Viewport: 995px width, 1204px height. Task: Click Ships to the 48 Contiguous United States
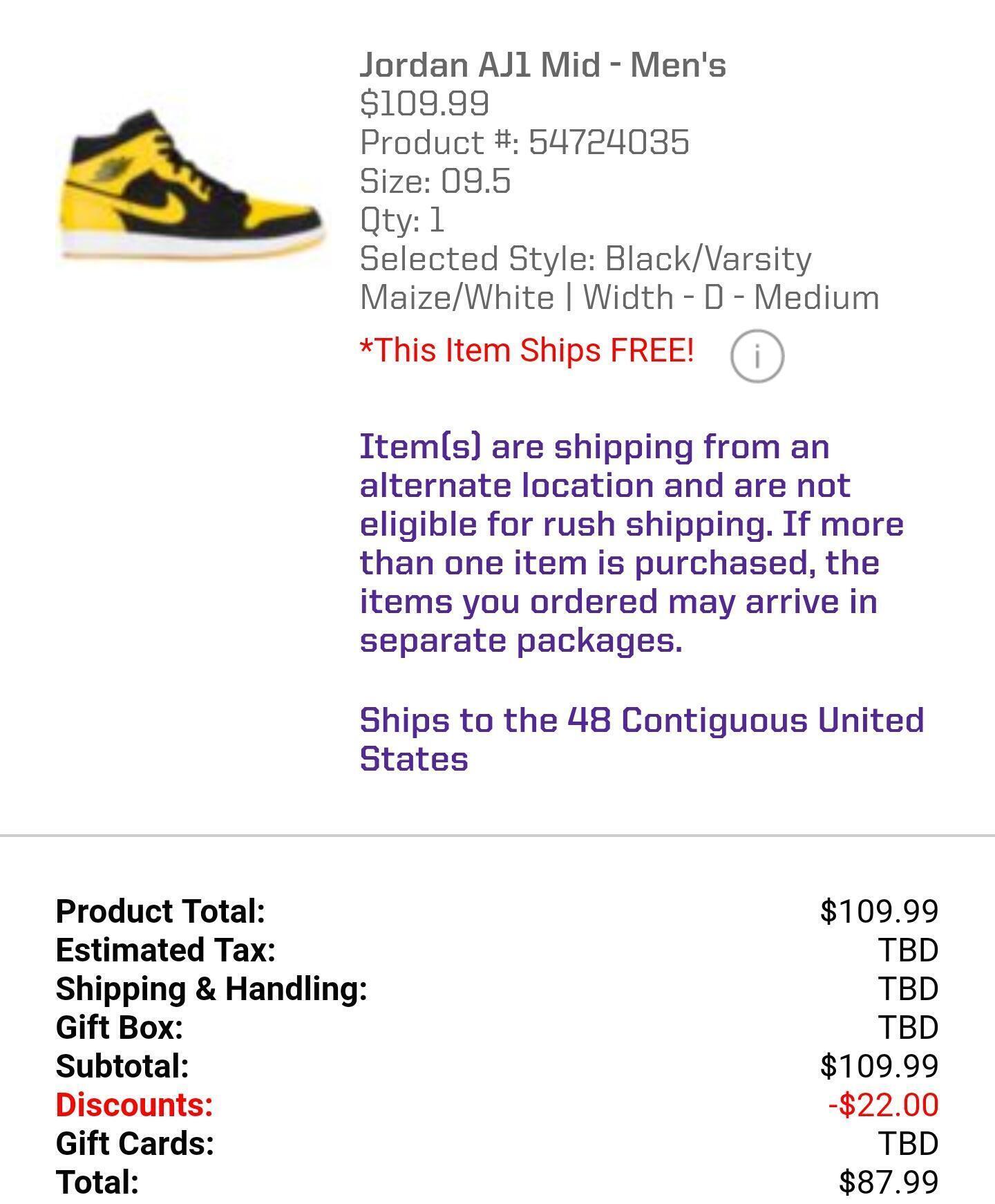click(641, 739)
